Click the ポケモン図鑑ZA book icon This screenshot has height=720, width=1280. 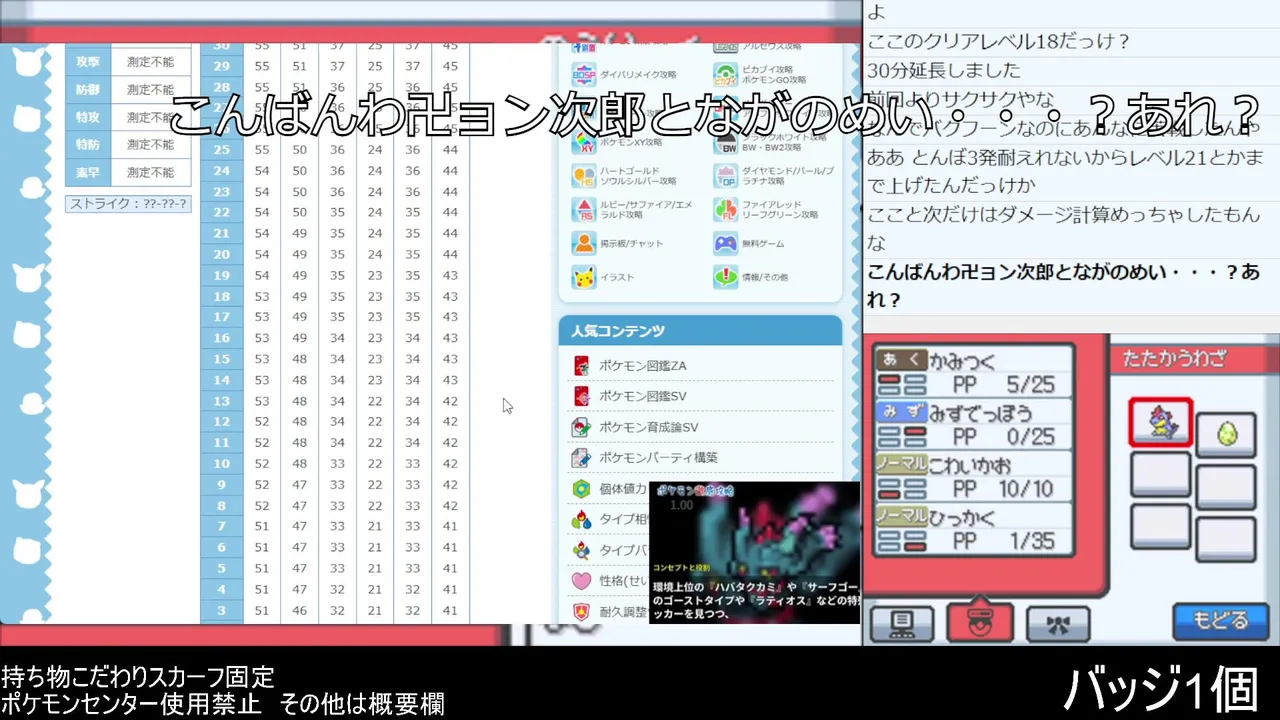pyautogui.click(x=581, y=366)
